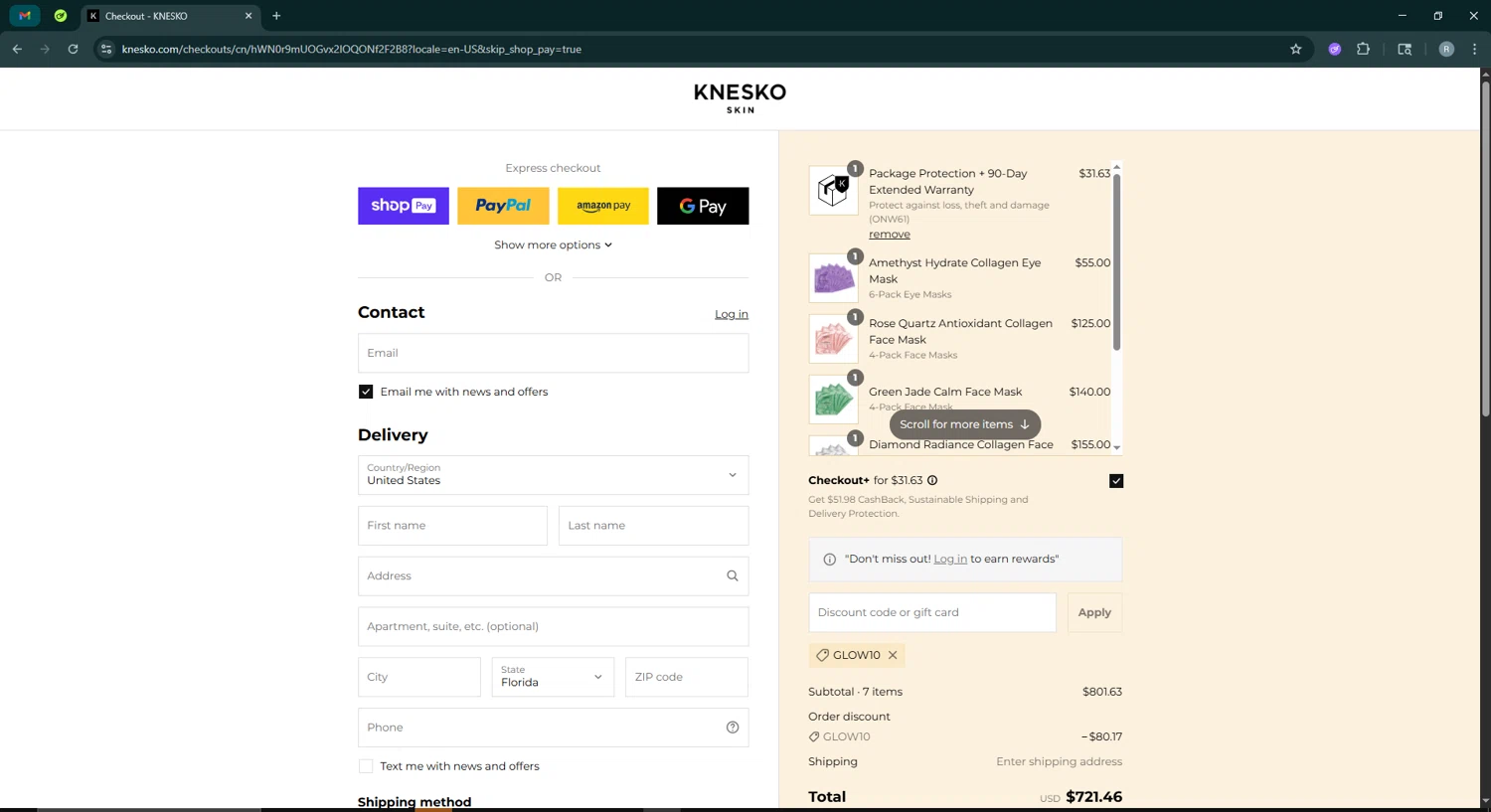This screenshot has width=1491, height=812.
Task: Pay with PayPal
Action: pos(503,206)
